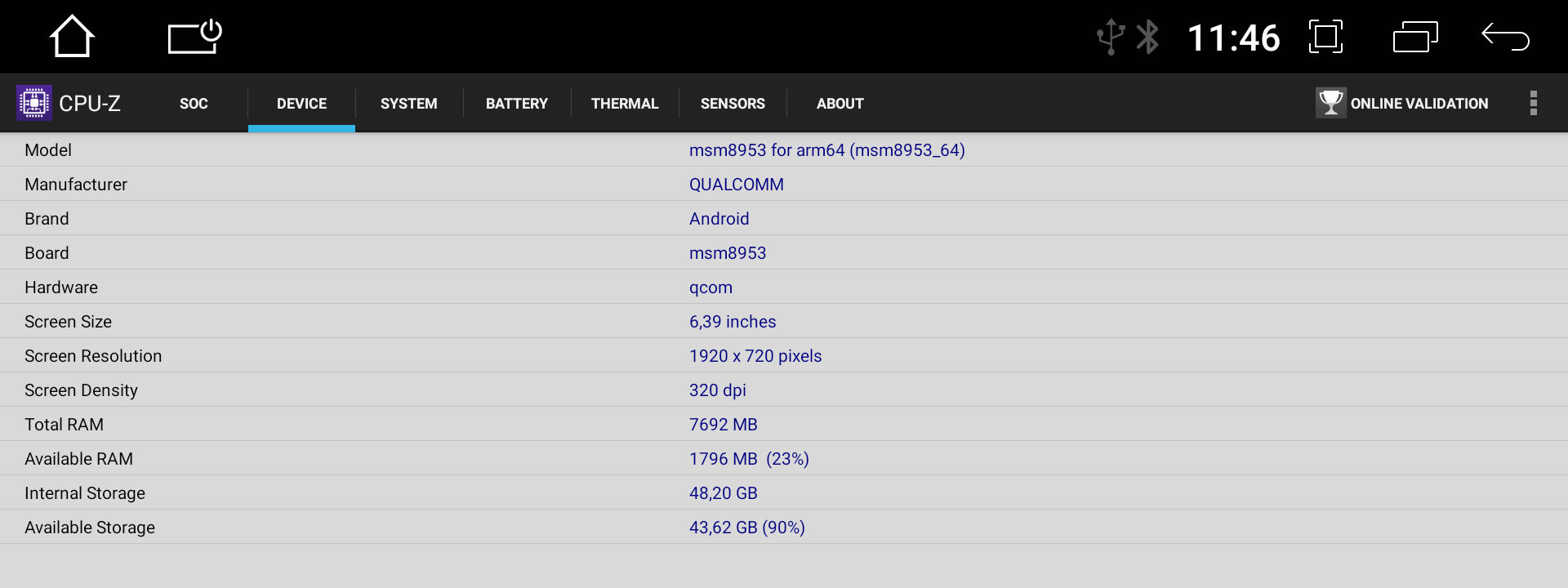Select the 7692 MB value
Viewport: 1568px width, 588px height.
[723, 425]
